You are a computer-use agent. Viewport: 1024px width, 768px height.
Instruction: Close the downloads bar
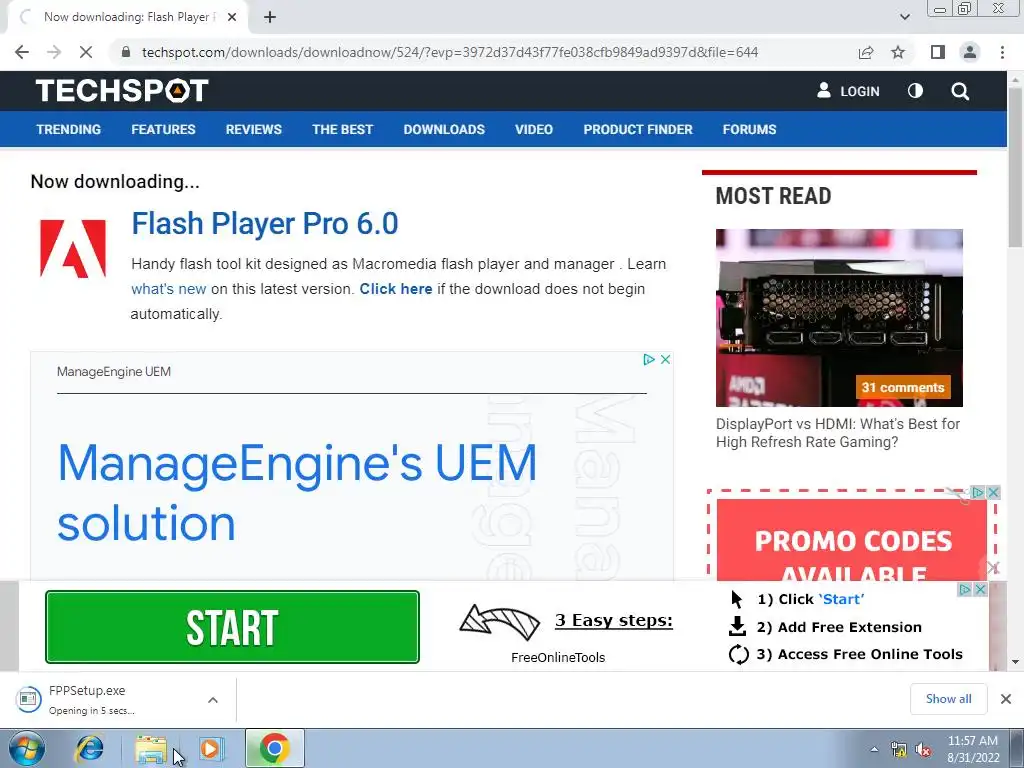click(1006, 699)
